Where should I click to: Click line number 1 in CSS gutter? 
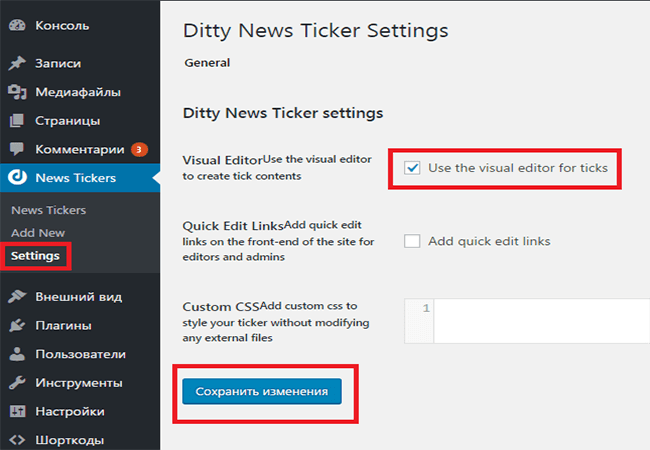point(426,308)
